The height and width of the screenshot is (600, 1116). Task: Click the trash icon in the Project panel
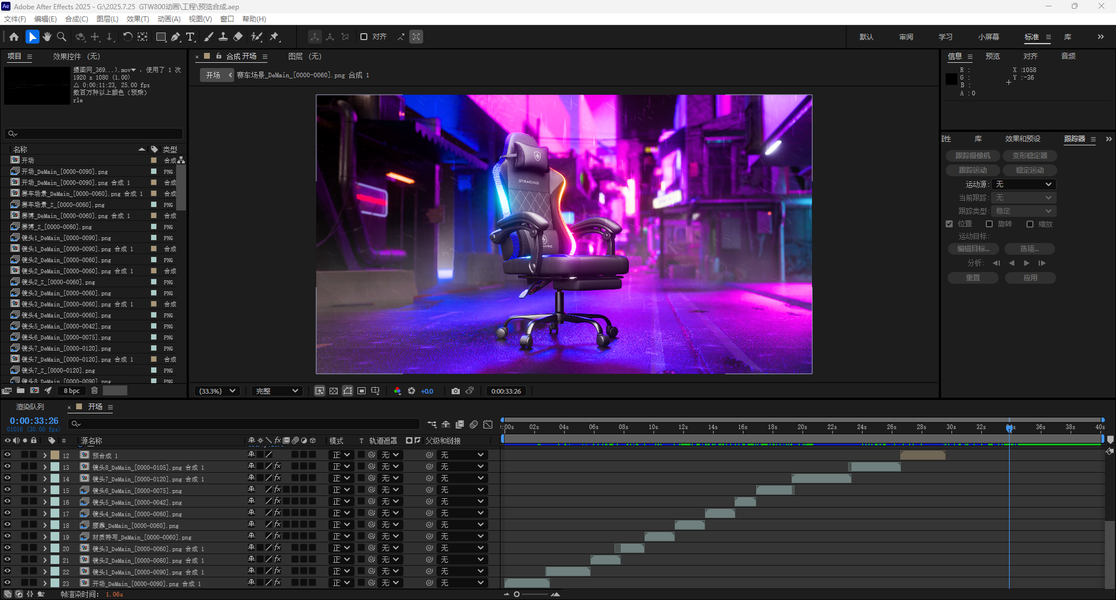point(94,391)
